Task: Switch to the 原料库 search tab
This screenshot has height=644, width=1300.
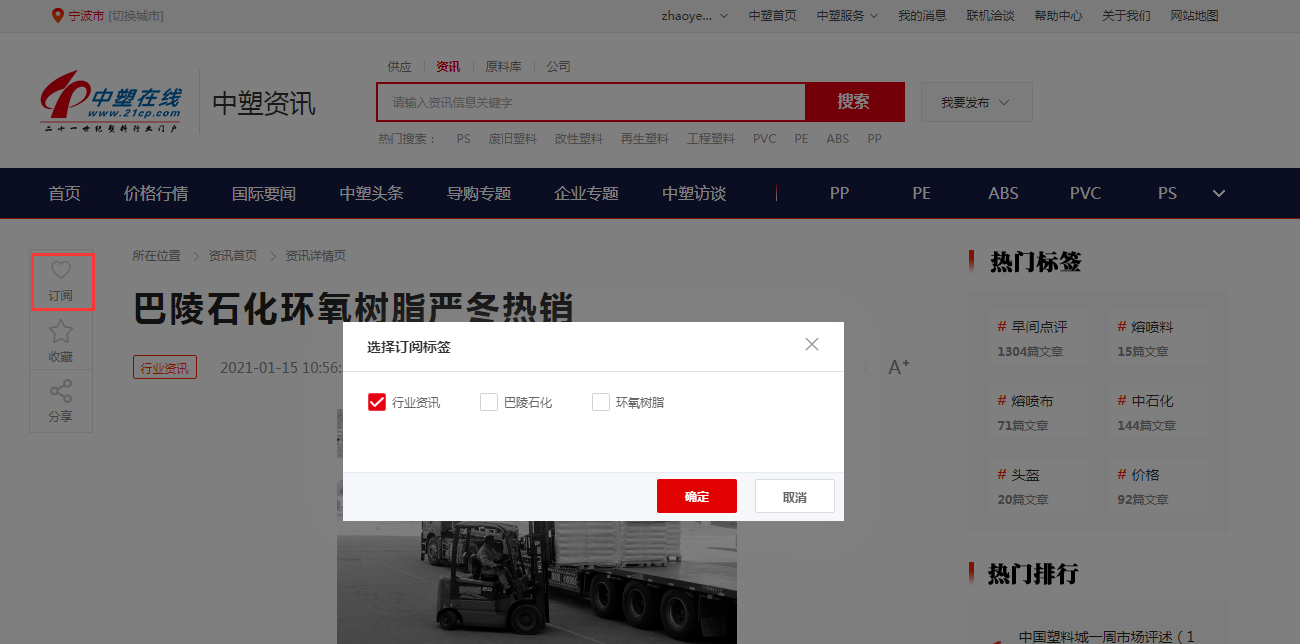Action: pos(503,67)
